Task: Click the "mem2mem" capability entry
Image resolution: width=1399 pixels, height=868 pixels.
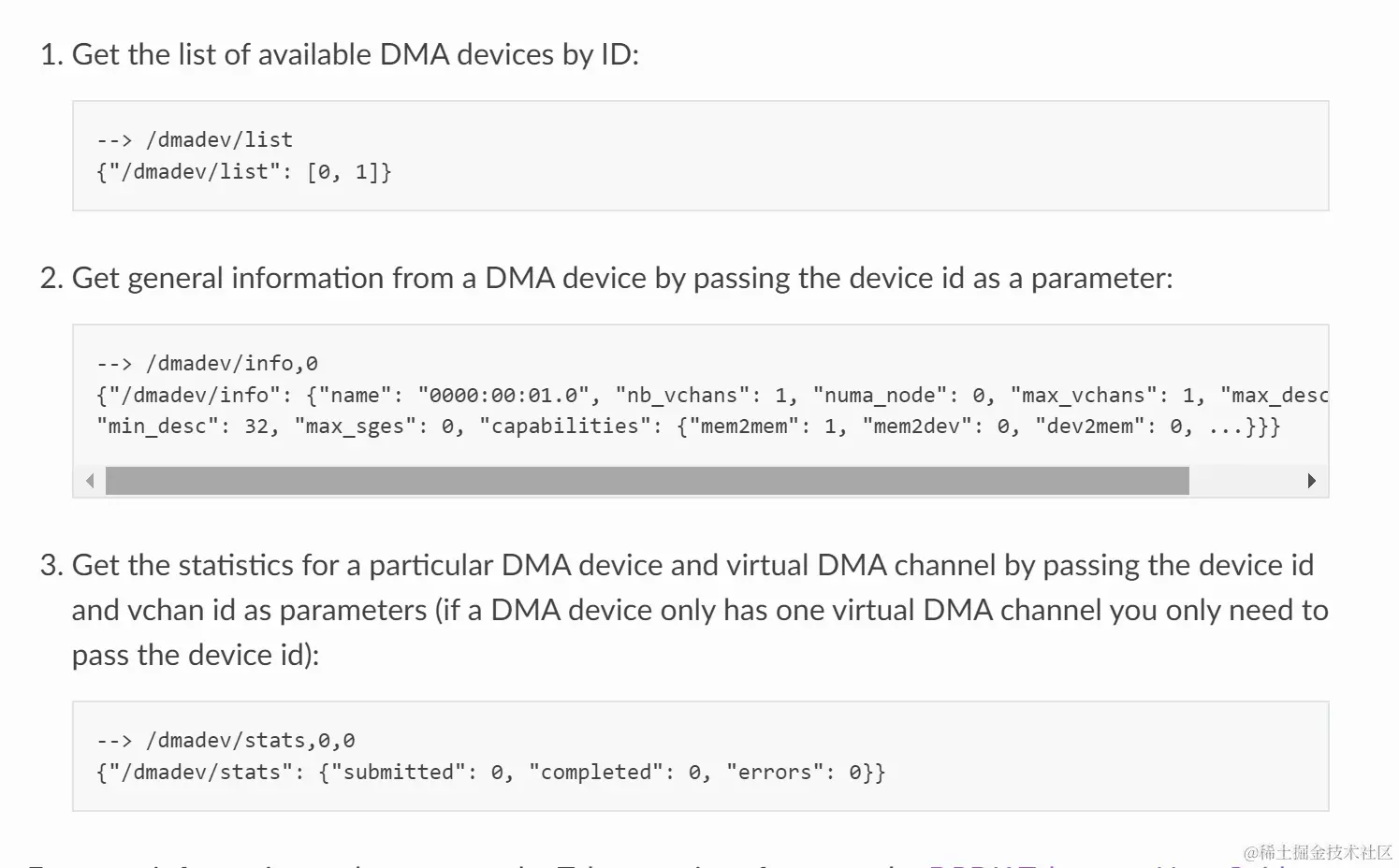Action: [x=745, y=427]
